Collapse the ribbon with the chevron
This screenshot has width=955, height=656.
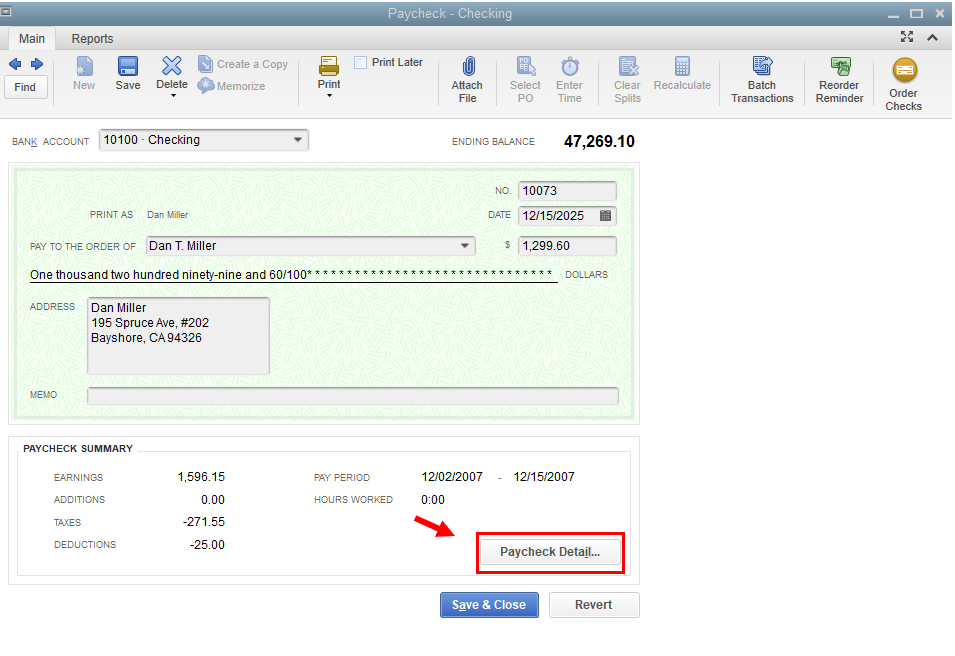pyautogui.click(x=932, y=38)
